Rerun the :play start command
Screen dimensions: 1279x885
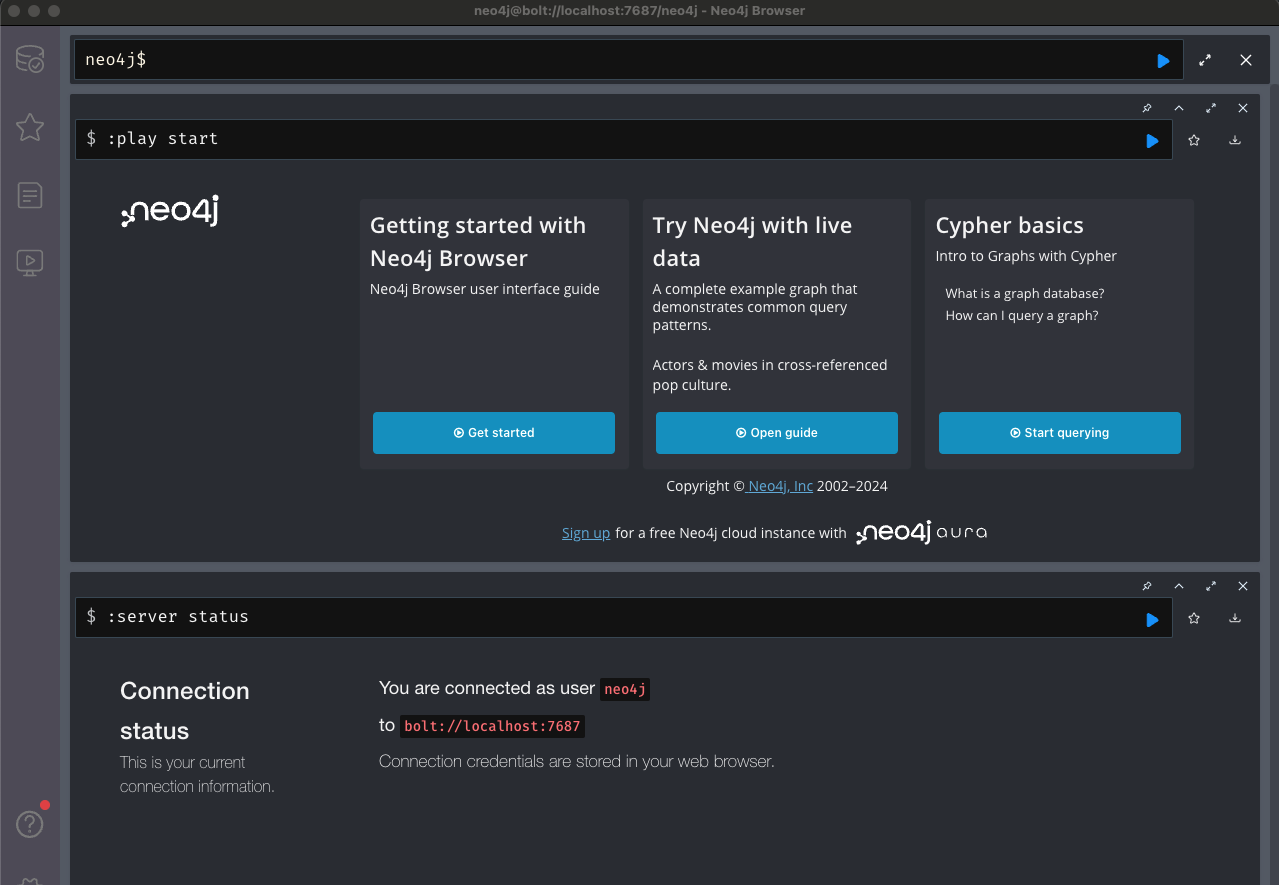coord(1152,141)
